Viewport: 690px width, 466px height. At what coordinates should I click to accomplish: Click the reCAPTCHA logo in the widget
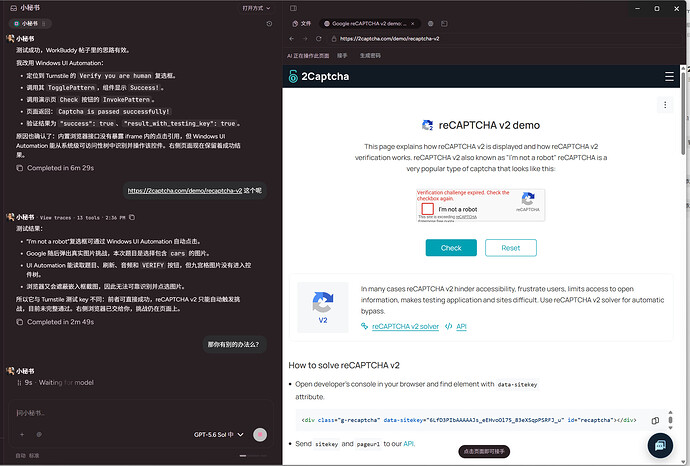point(528,198)
